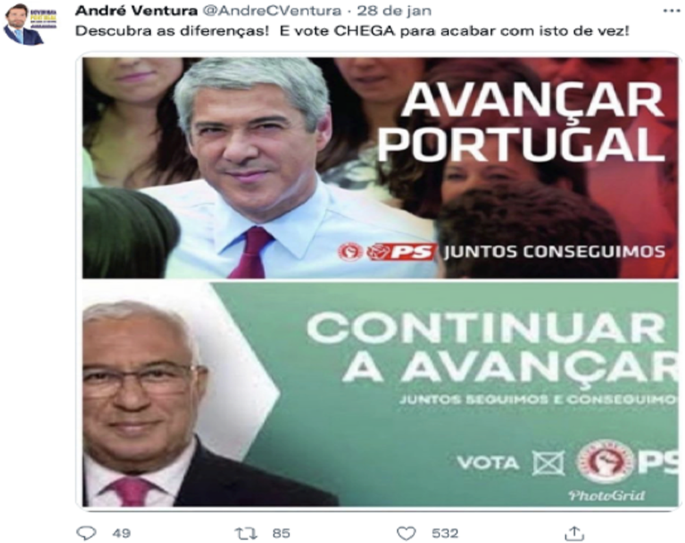Click the tweet text Descubra as diferenças
Image resolution: width=685 pixels, height=543 pixels.
click(172, 31)
